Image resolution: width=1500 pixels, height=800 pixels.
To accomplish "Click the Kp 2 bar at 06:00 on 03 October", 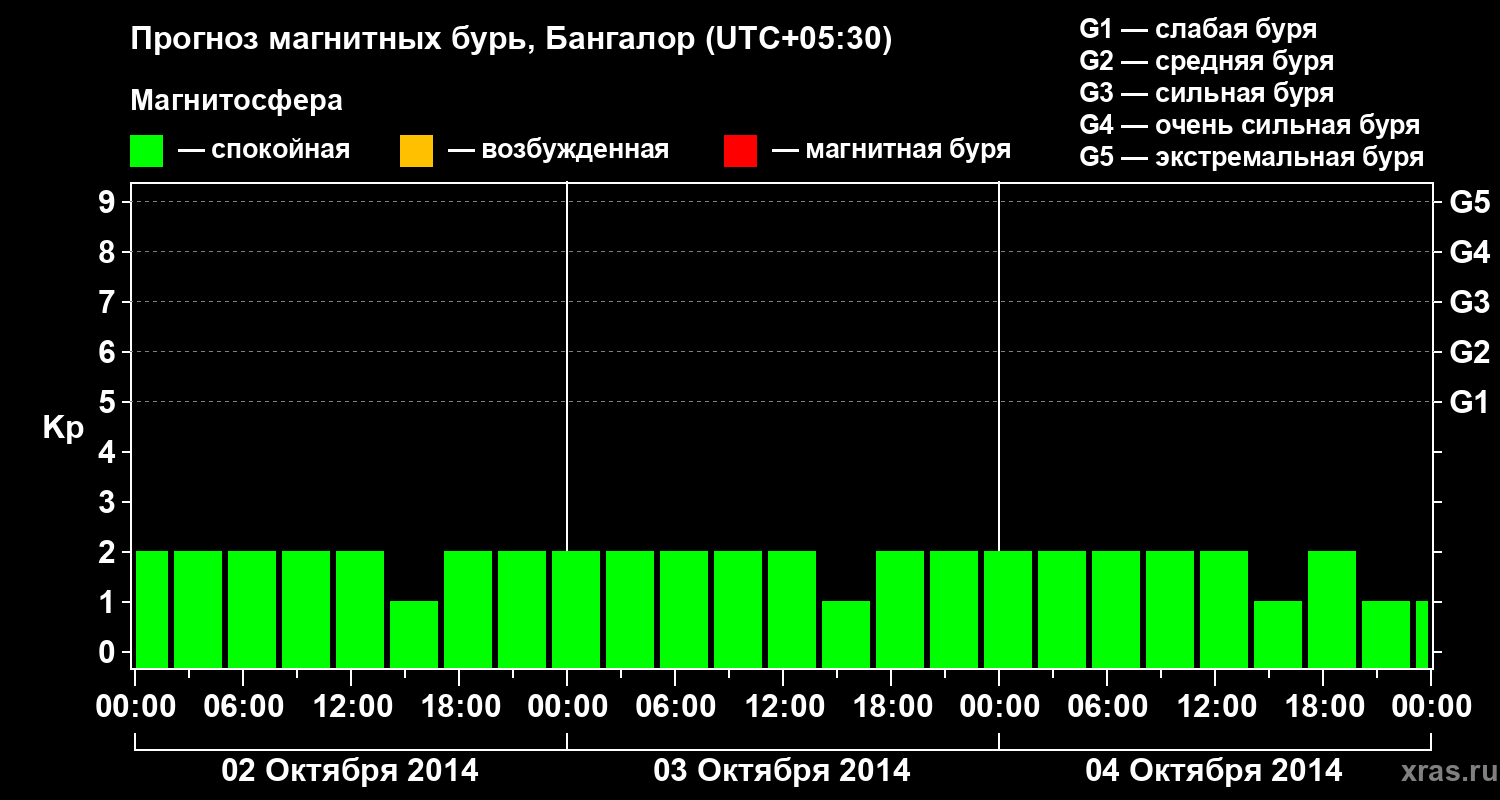I will tap(684, 609).
